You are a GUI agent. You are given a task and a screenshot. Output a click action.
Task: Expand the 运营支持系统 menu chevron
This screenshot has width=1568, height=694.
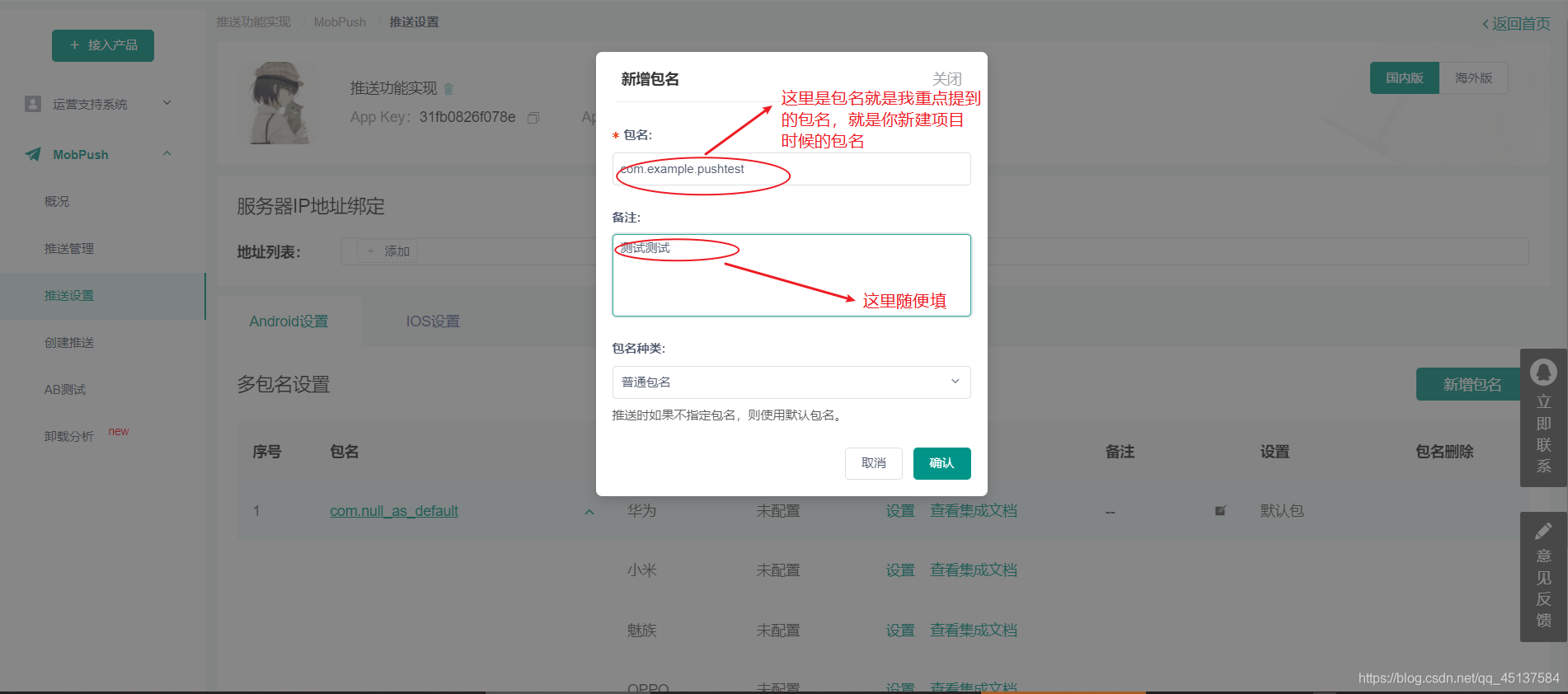(x=167, y=103)
